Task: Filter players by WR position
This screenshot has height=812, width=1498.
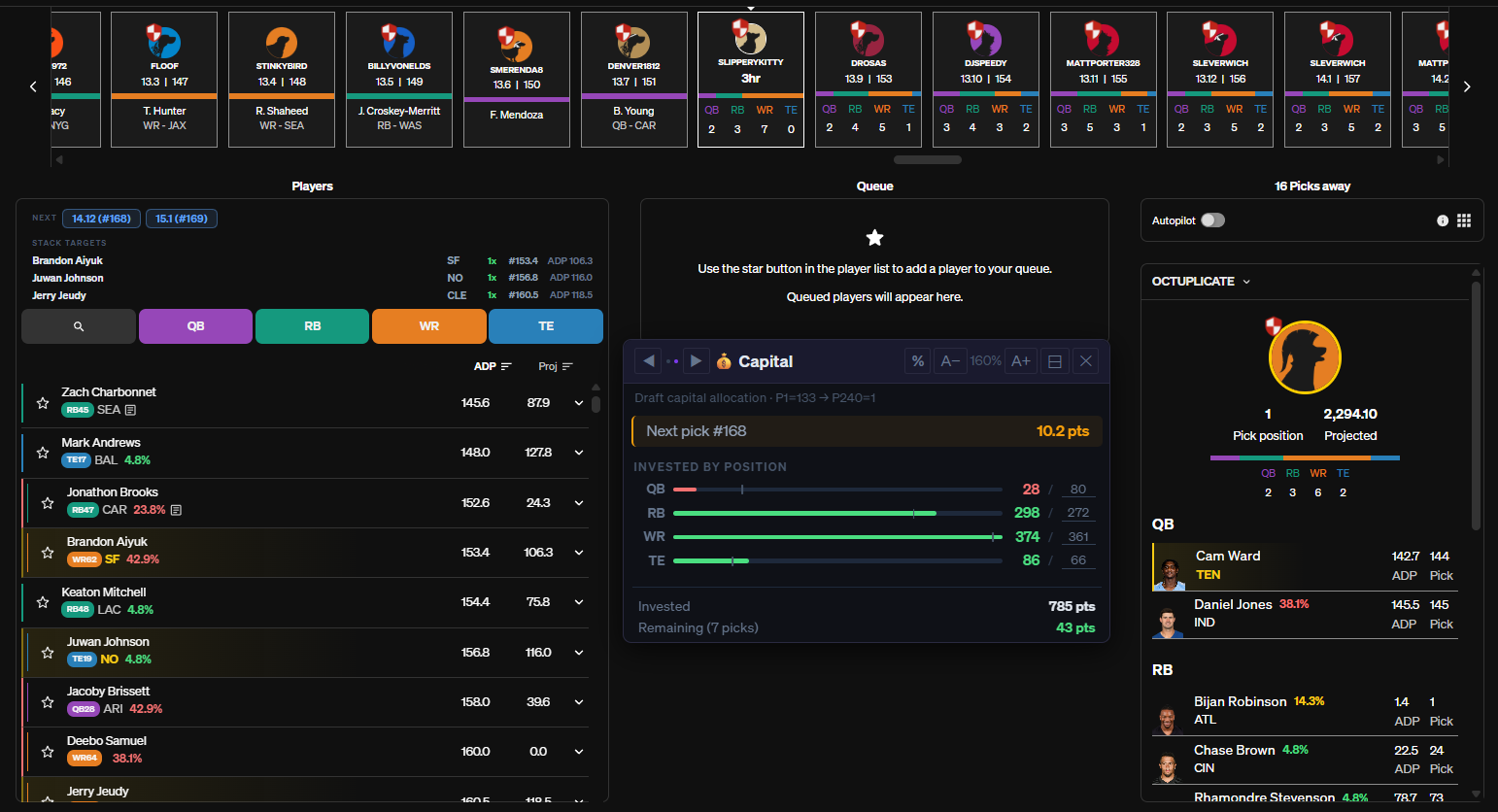Action: 428,326
